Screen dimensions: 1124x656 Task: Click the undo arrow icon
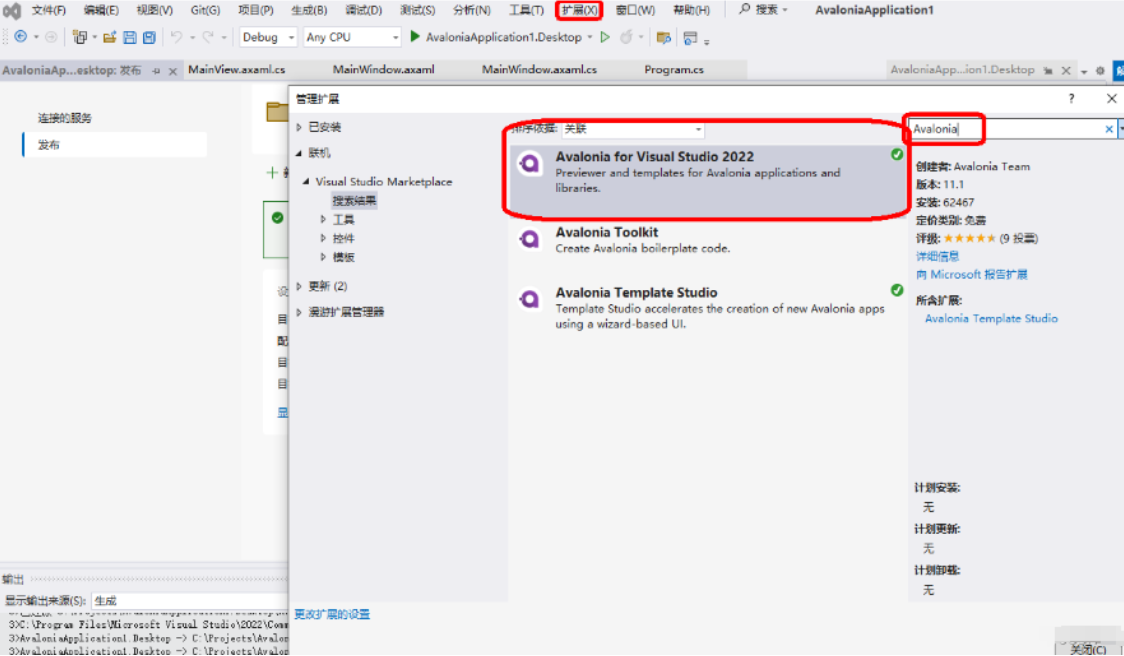(176, 37)
